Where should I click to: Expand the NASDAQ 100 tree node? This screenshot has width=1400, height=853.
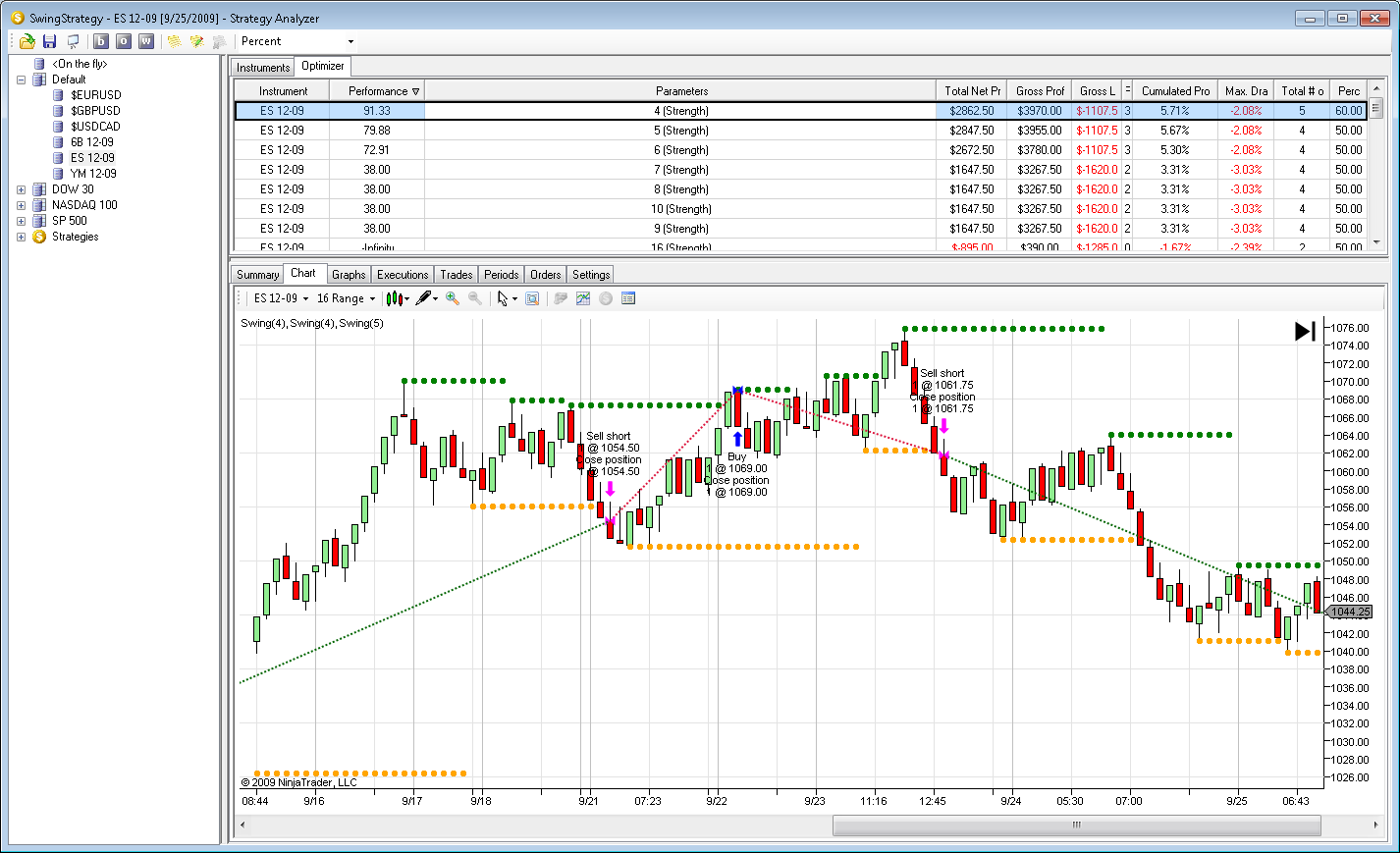(x=21, y=205)
